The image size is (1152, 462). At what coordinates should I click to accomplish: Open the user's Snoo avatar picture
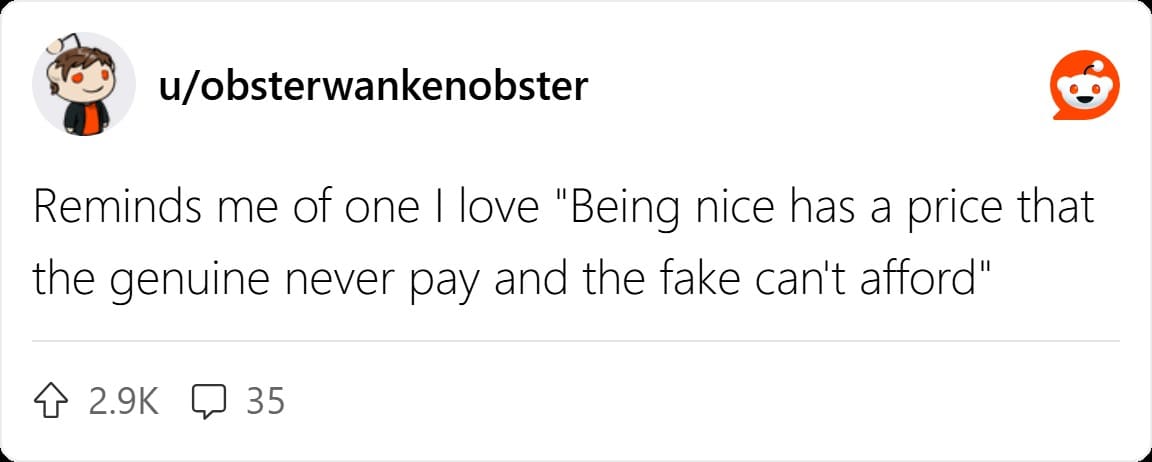tap(82, 86)
